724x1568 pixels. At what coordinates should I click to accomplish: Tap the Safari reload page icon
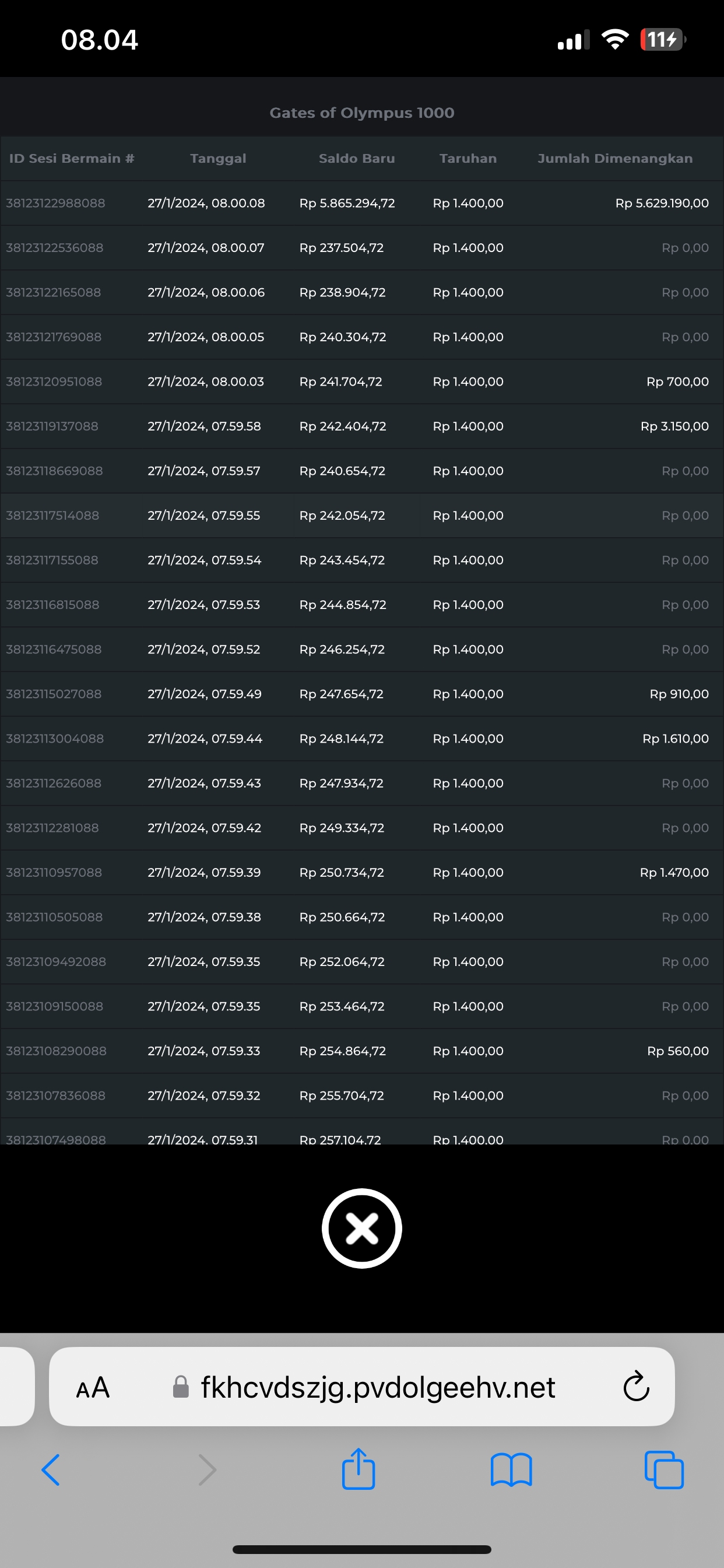pos(636,1387)
